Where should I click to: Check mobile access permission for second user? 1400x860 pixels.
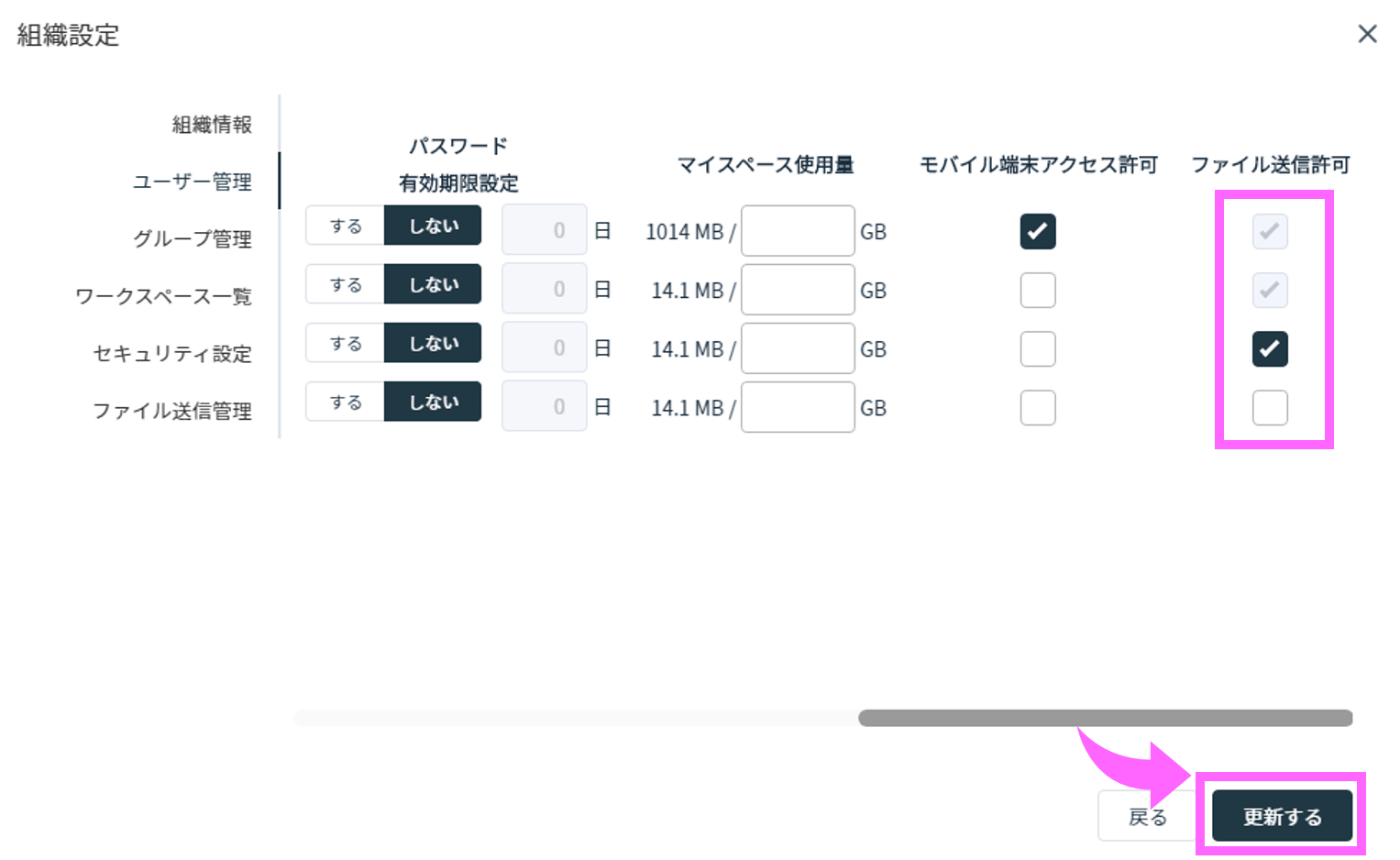tap(1037, 290)
